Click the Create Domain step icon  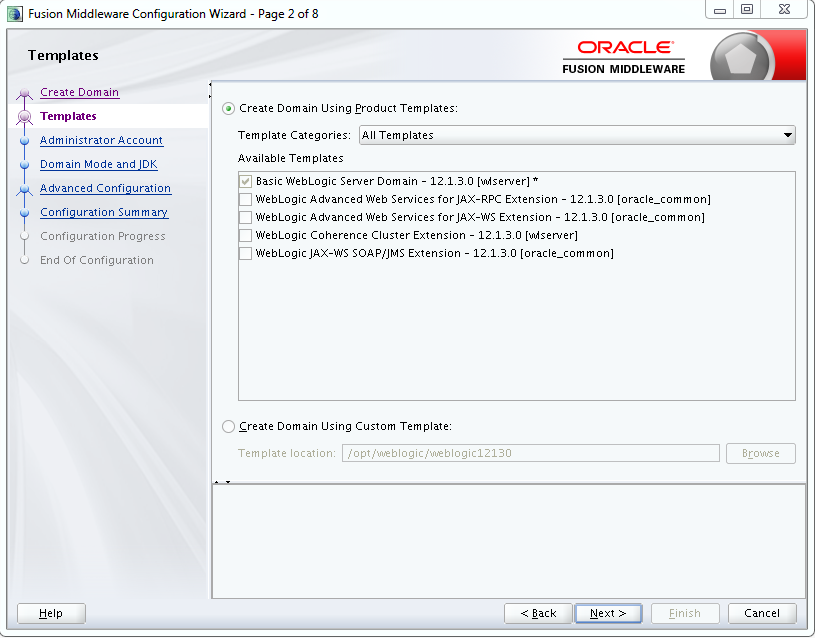tap(25, 92)
